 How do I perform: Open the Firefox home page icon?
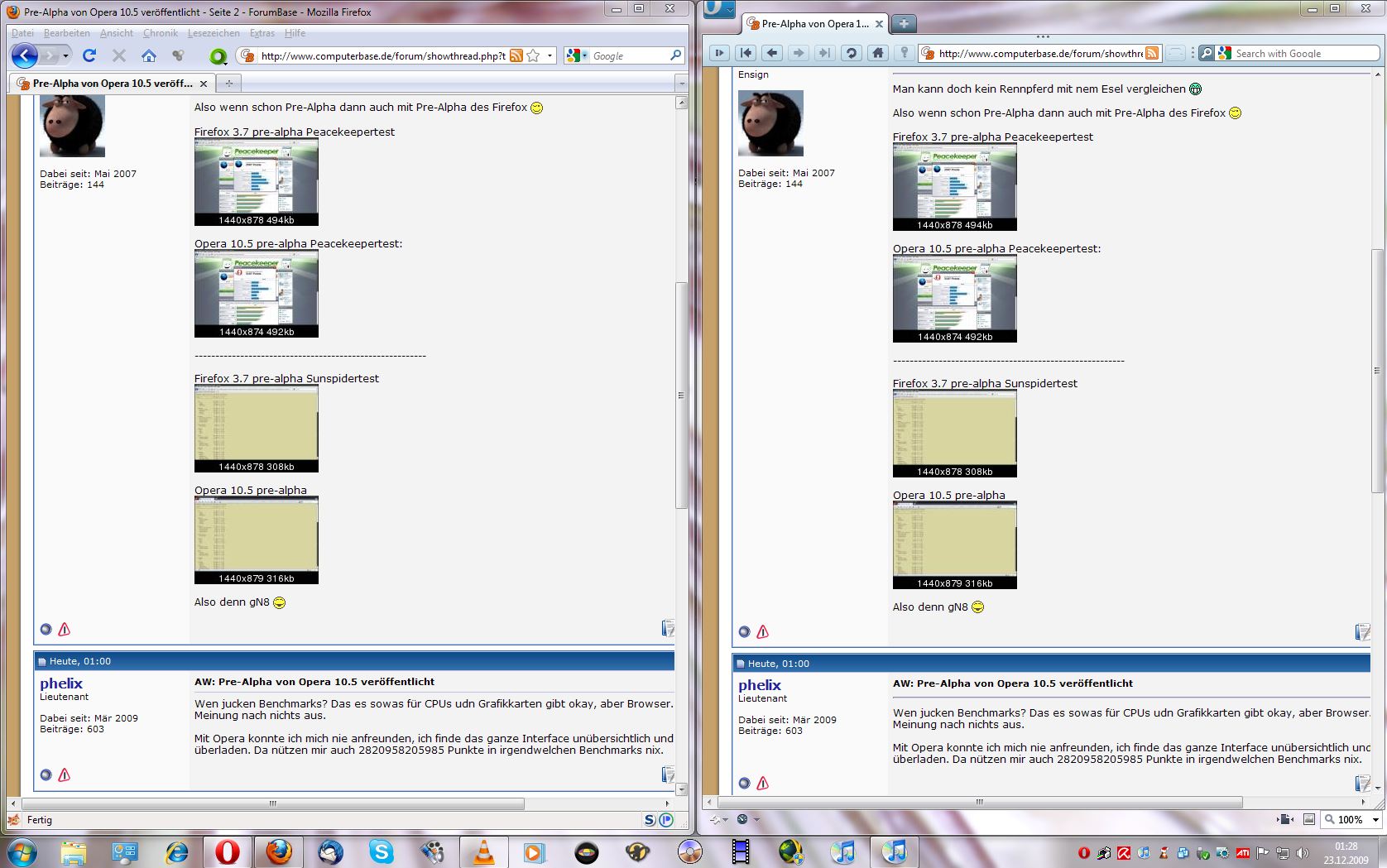149,55
